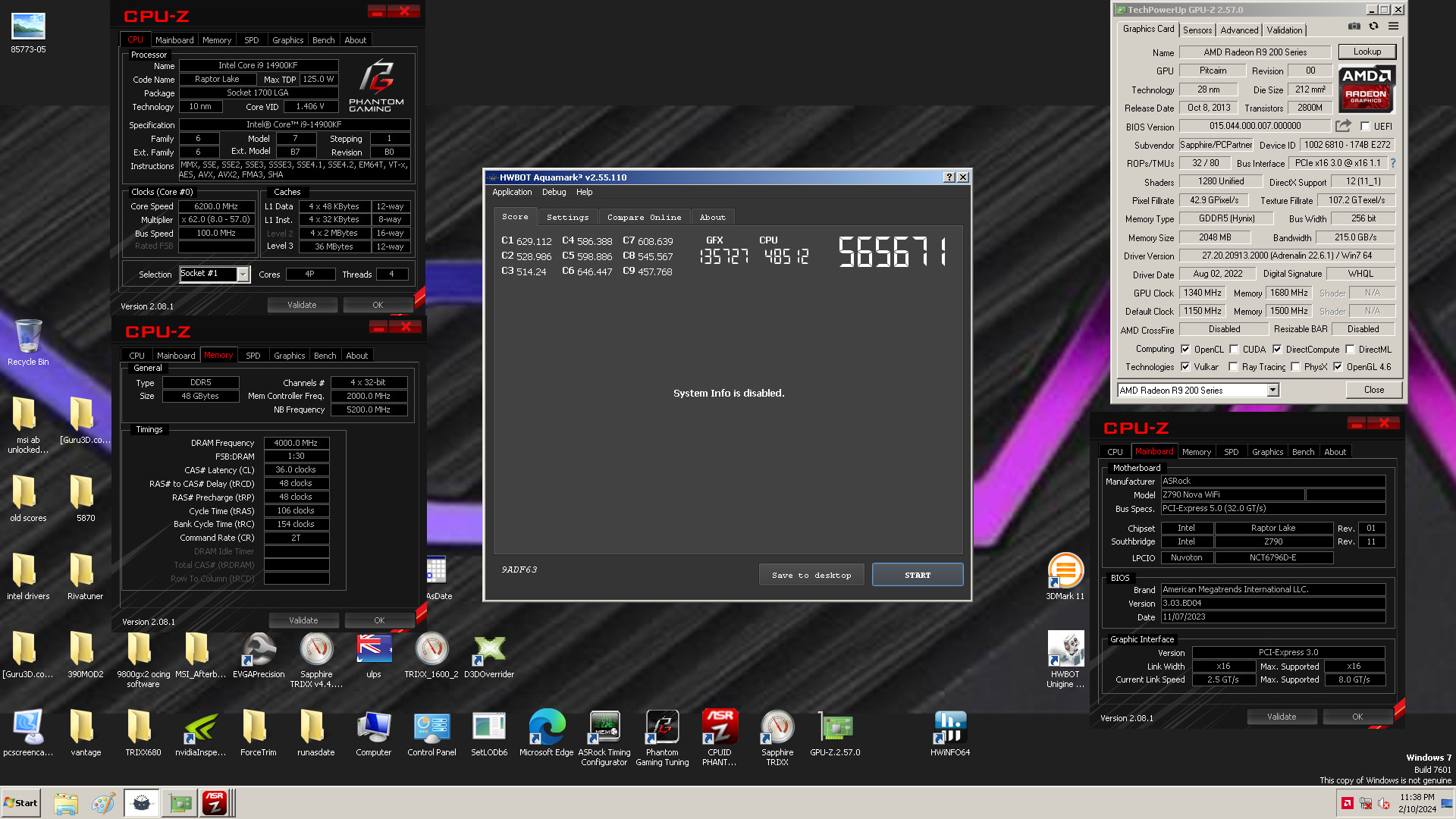Click the Aquamark About tab

[x=712, y=217]
